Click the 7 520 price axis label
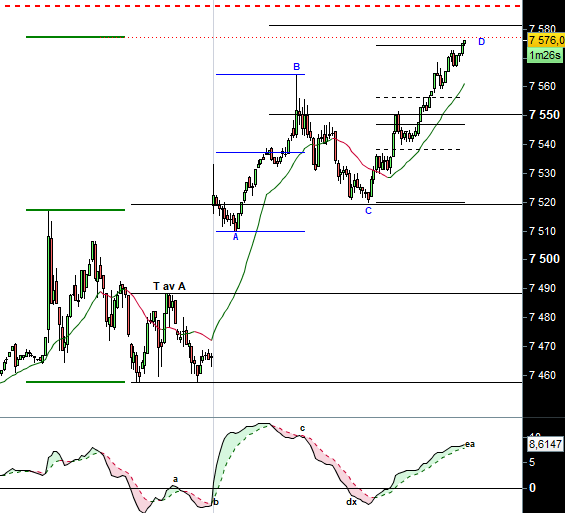 pyautogui.click(x=542, y=202)
